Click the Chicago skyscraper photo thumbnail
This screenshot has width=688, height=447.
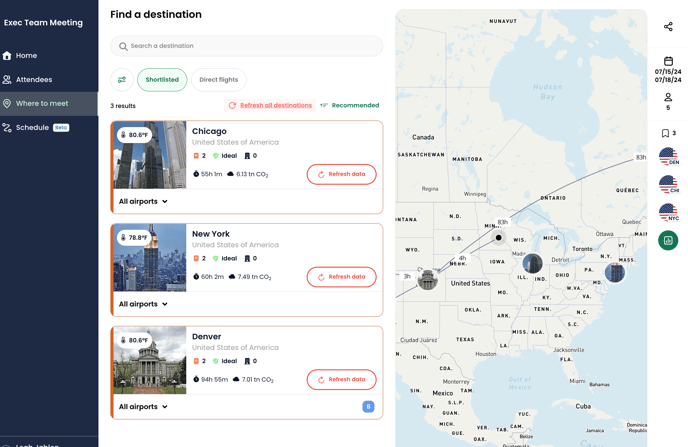150,155
